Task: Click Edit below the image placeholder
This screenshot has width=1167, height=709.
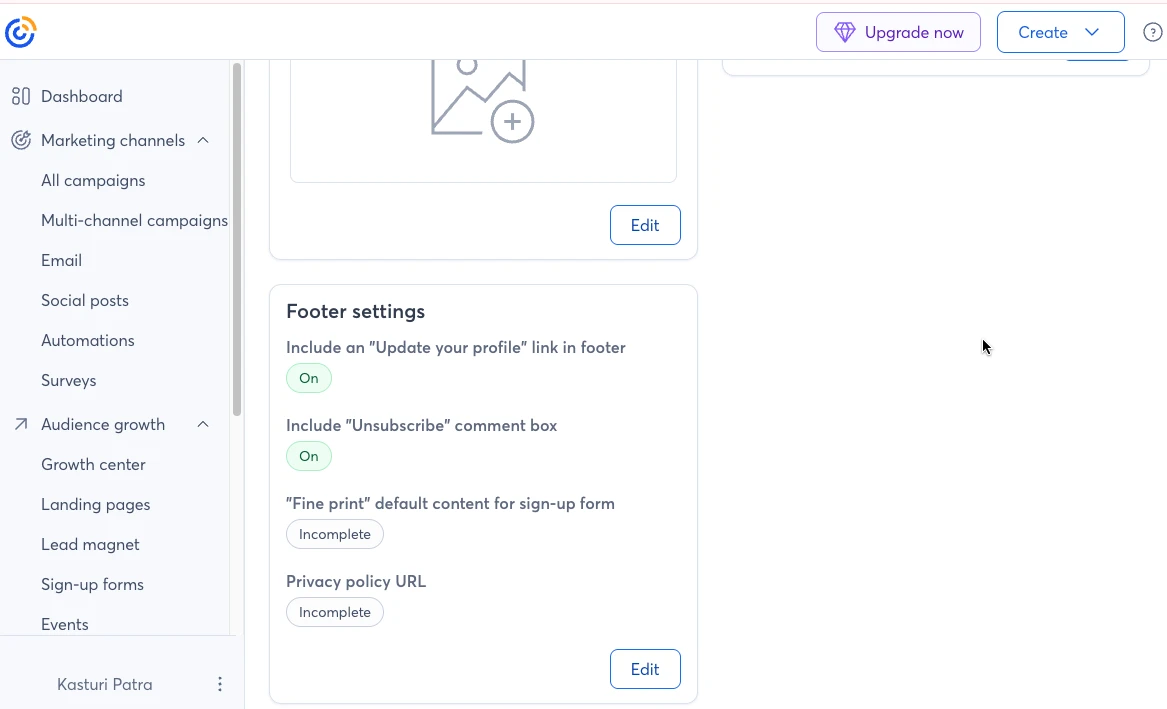Action: tap(645, 225)
